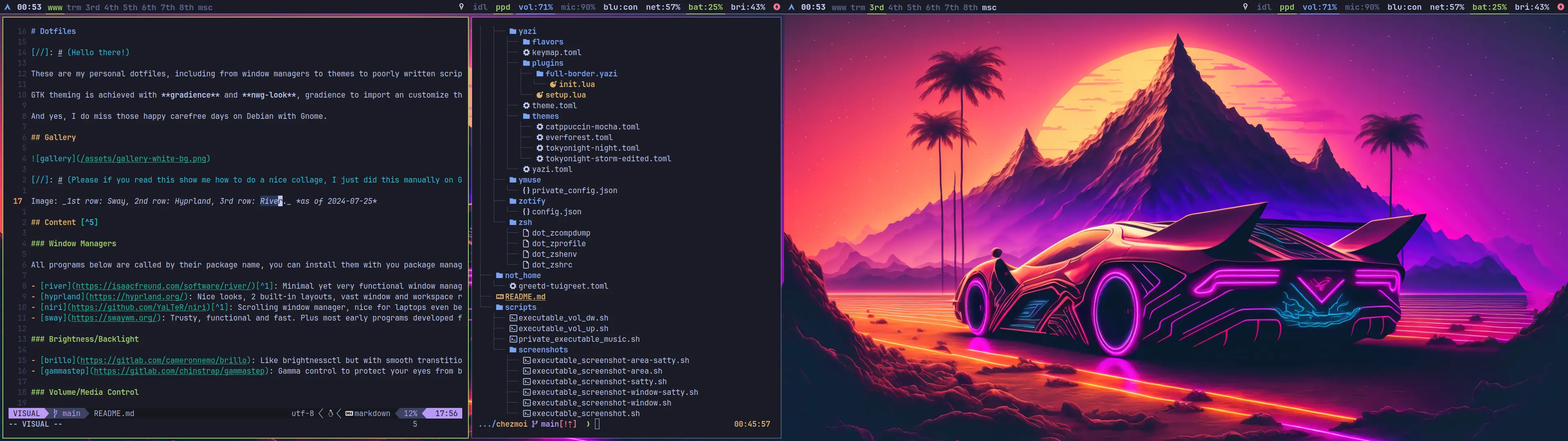
Task: Click net:57% in right monitor bar
Action: (1447, 7)
